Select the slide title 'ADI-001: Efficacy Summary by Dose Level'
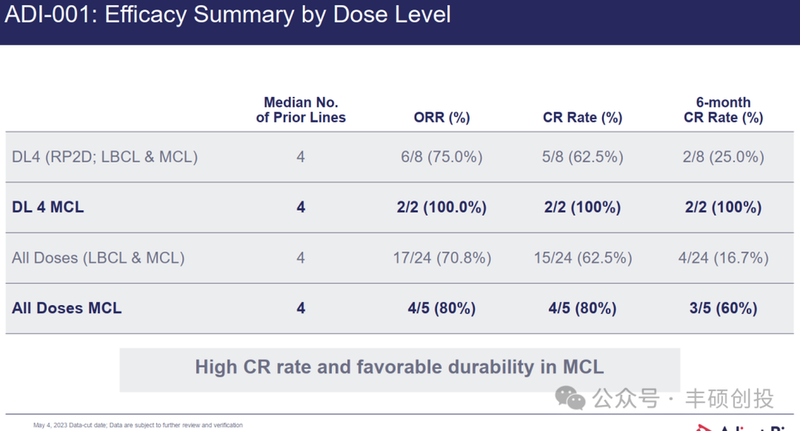Viewport: 800px width, 431px height. (229, 16)
